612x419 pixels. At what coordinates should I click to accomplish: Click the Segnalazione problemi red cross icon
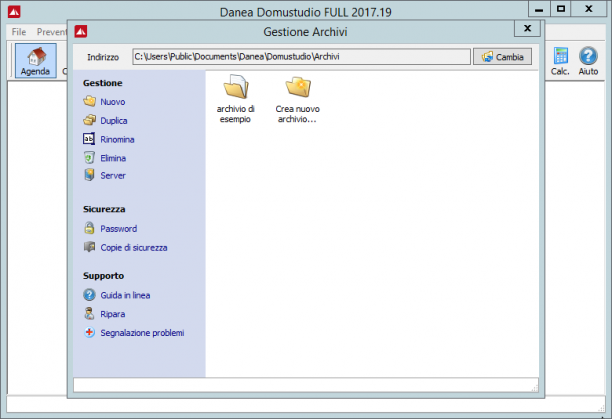click(x=89, y=332)
